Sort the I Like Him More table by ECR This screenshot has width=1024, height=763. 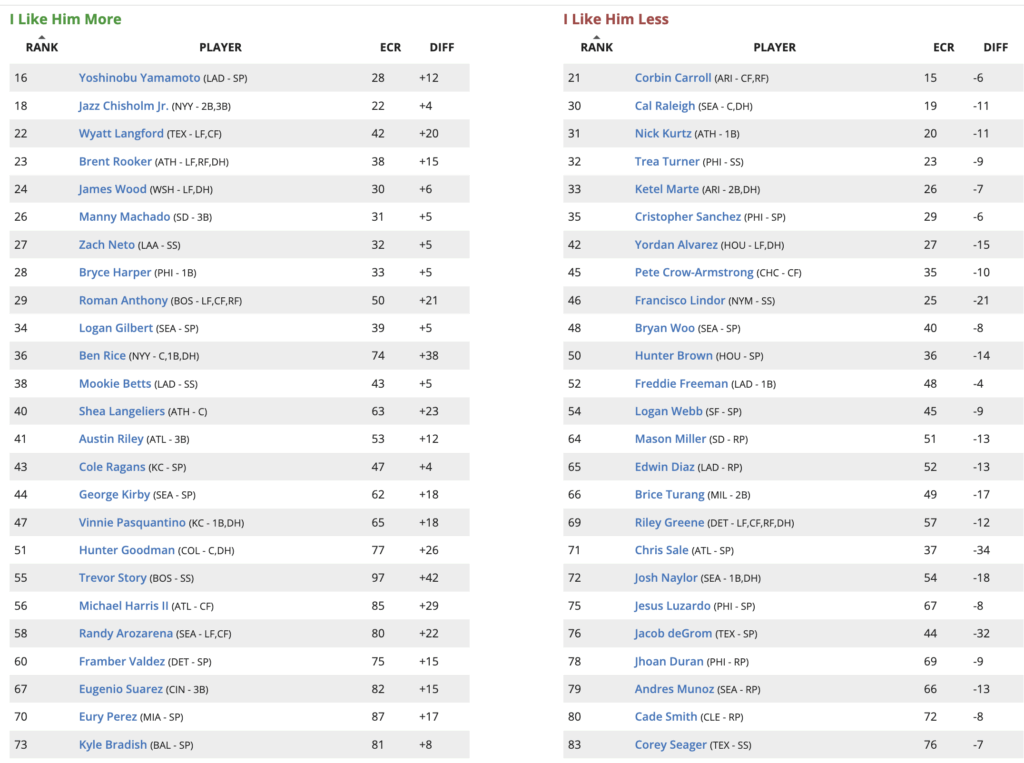(390, 47)
